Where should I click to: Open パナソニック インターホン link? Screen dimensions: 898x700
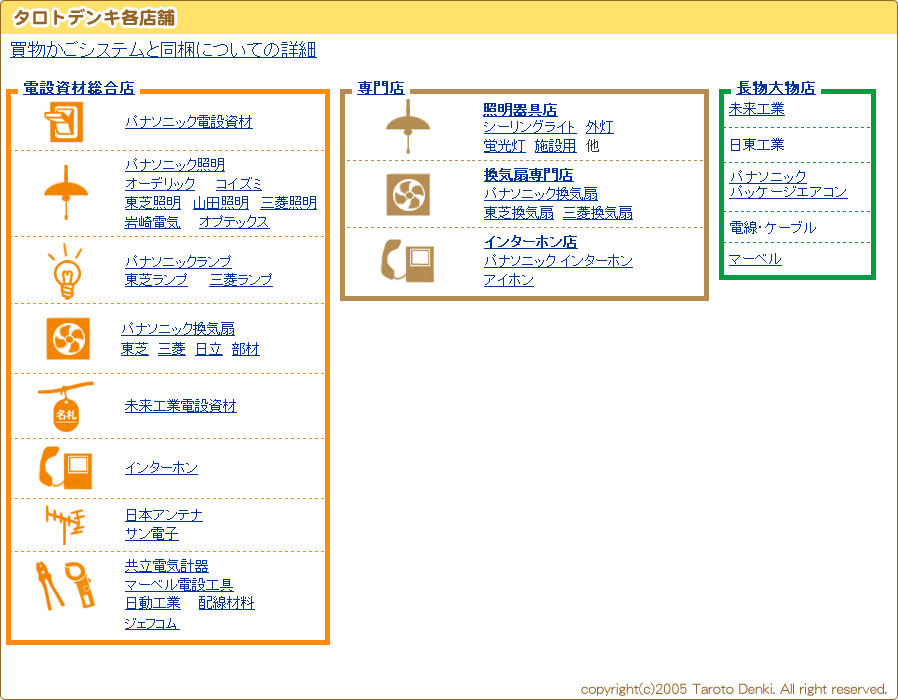click(558, 261)
